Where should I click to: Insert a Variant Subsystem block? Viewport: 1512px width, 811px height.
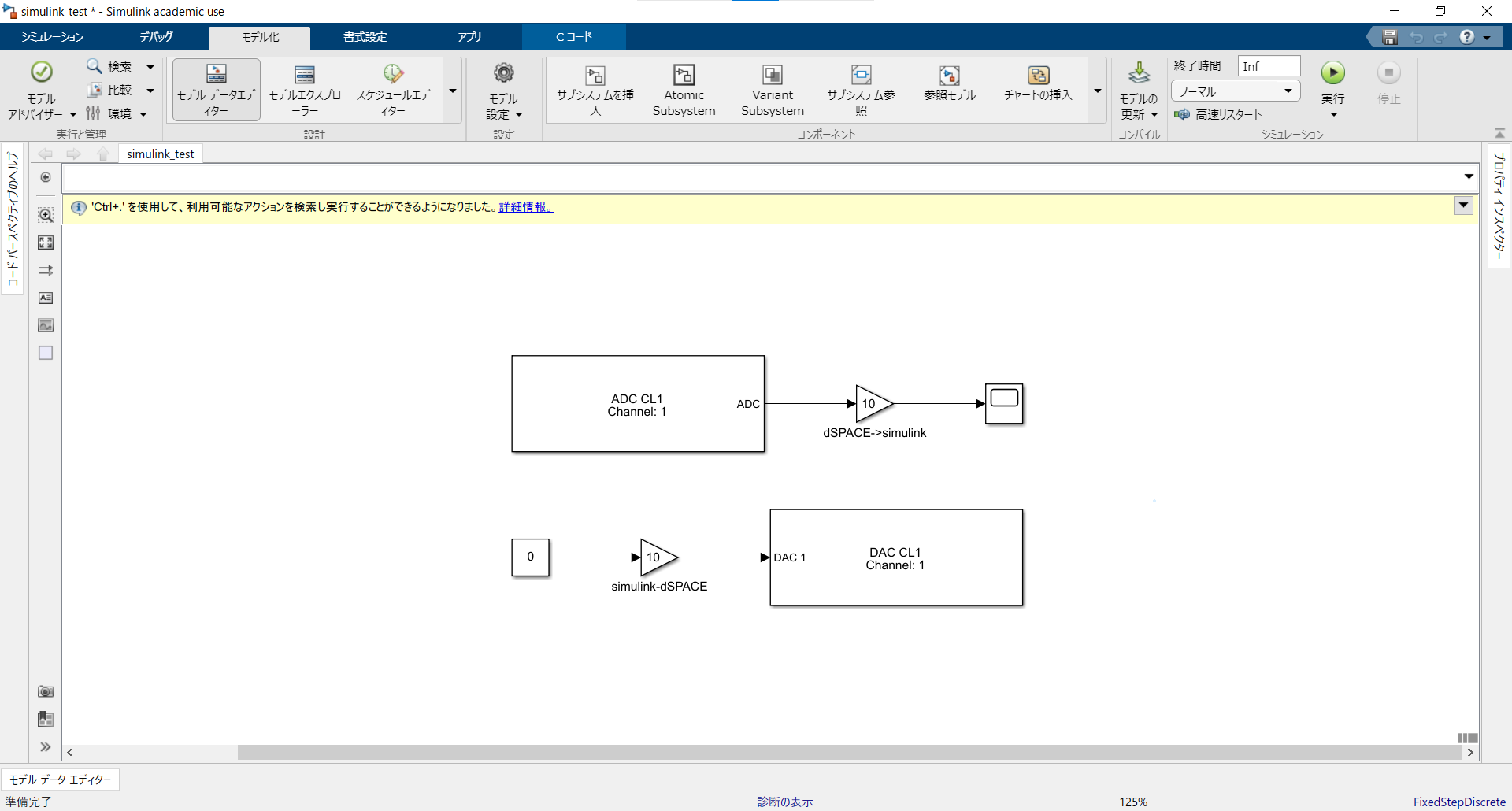pyautogui.click(x=771, y=89)
